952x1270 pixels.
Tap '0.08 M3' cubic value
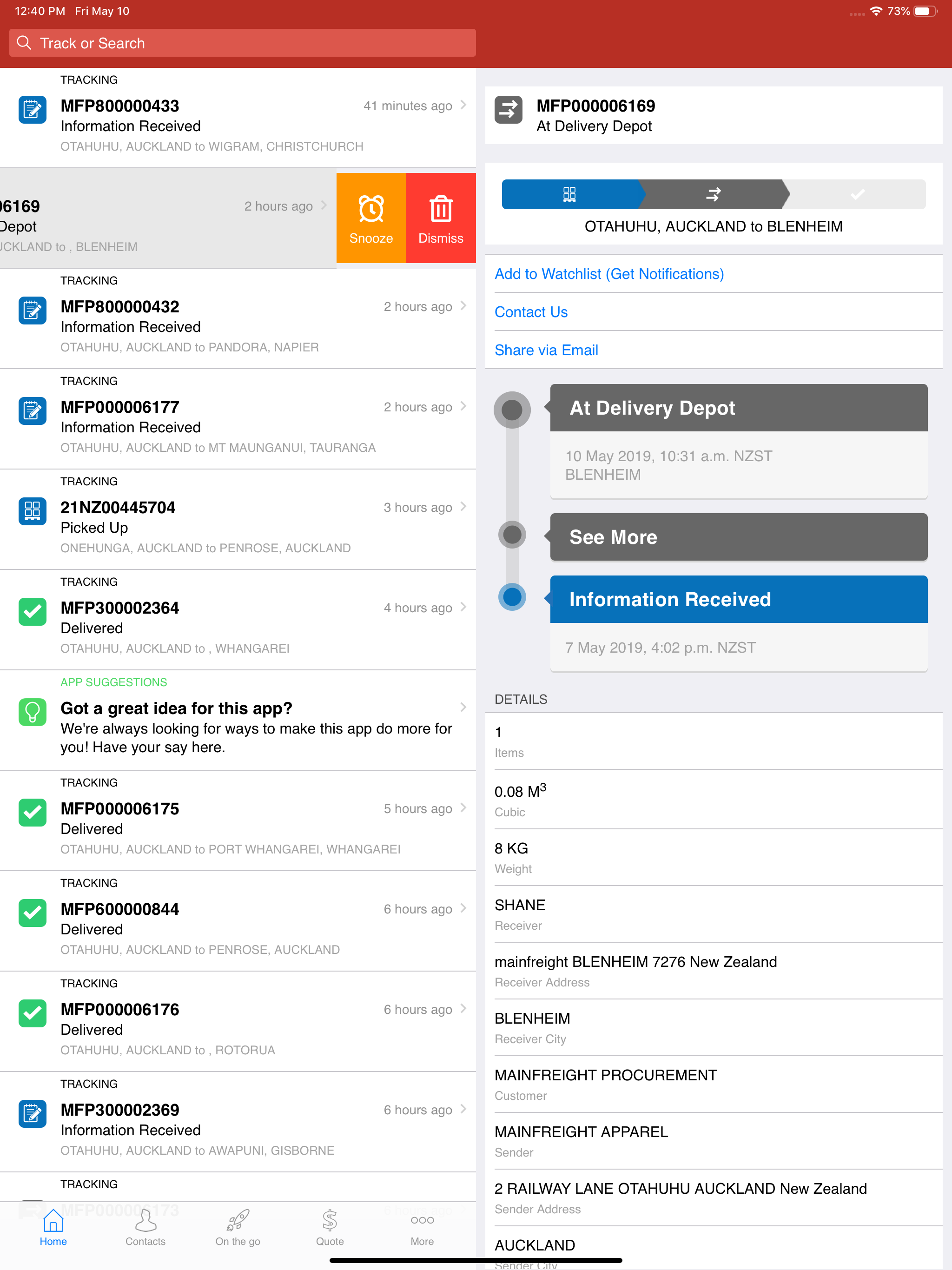521,791
